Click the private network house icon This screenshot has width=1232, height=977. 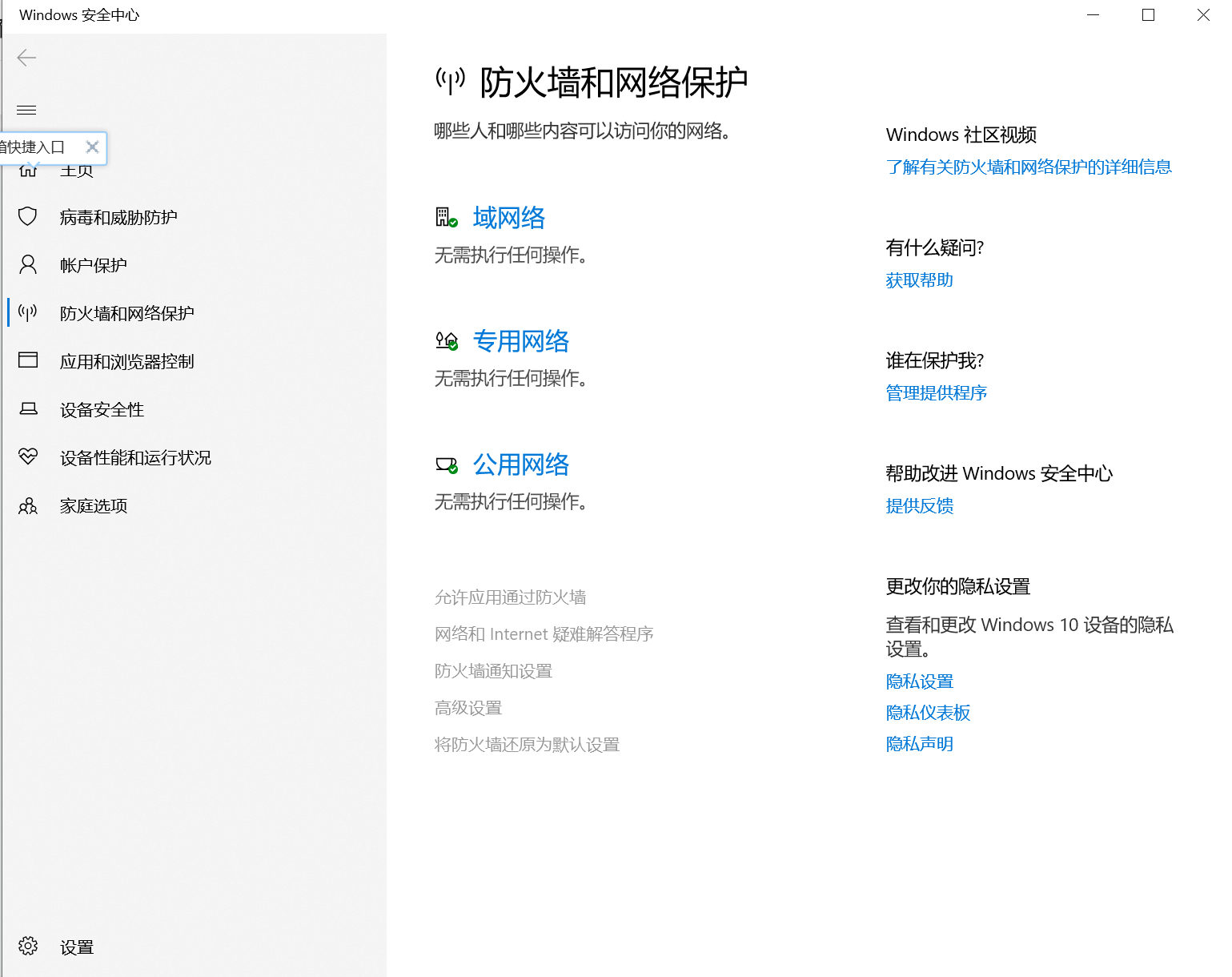(x=447, y=341)
